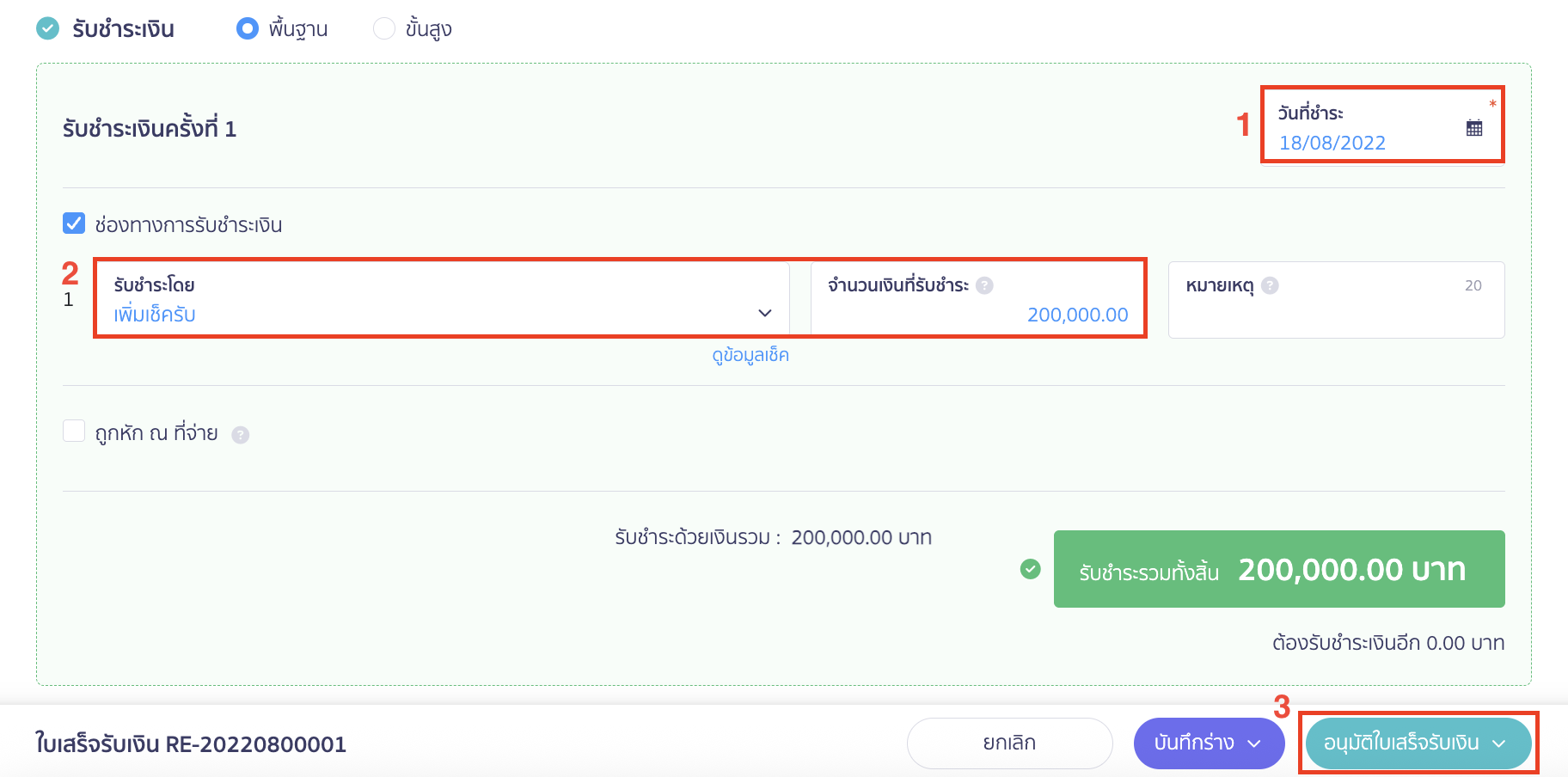Click the วันที่ชำระ date field value

click(x=1332, y=143)
